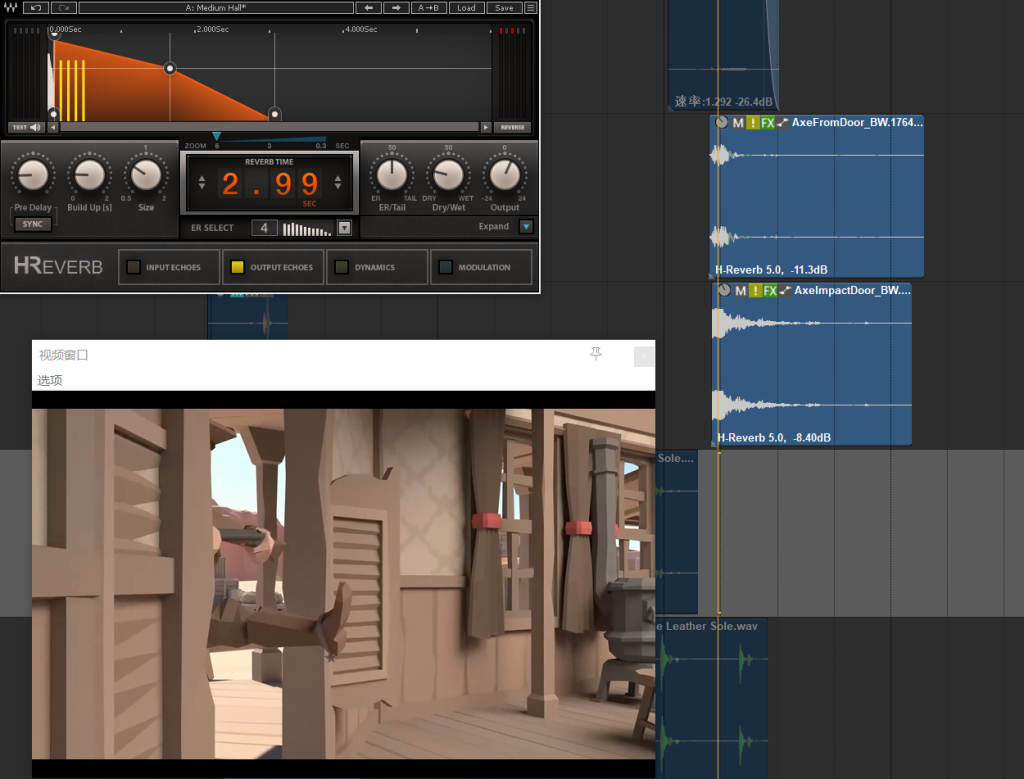Viewport: 1024px width, 779px height.
Task: Click the left reverb time stepper arrows
Action: tap(202, 182)
